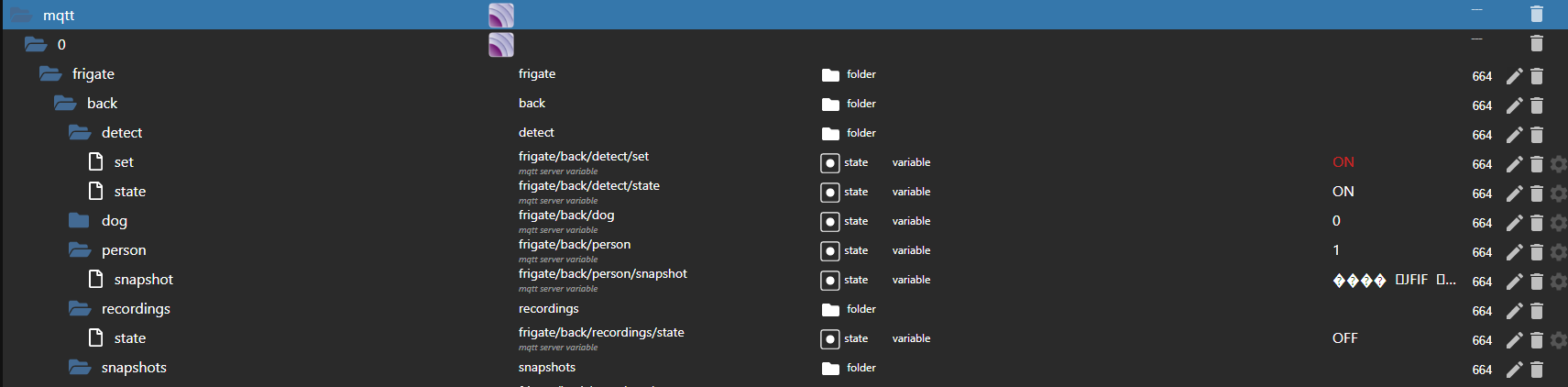1568x387 pixels.
Task: Click value 0 of frigate/back/dog
Action: tap(1336, 221)
